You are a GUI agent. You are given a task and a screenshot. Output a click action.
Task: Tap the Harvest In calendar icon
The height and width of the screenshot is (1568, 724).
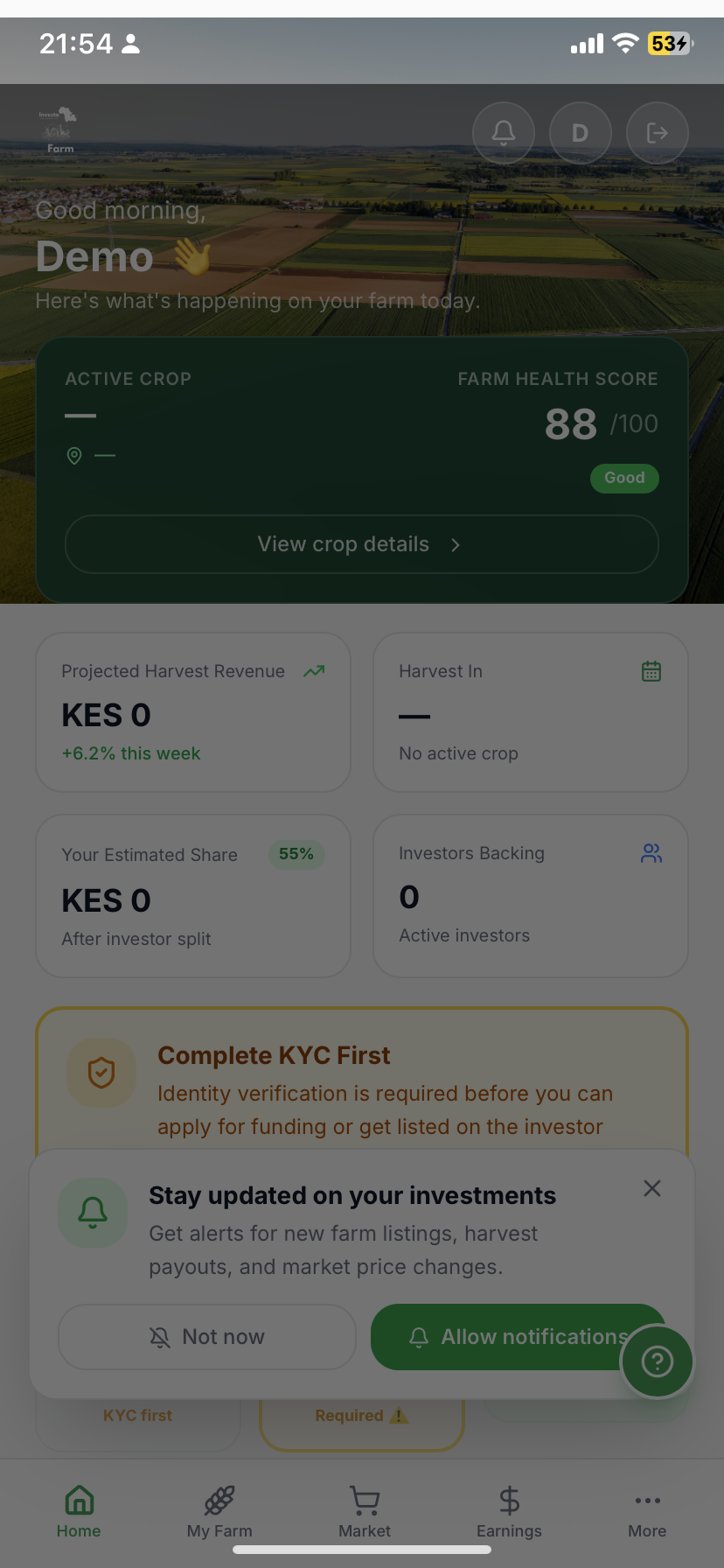pyautogui.click(x=651, y=671)
